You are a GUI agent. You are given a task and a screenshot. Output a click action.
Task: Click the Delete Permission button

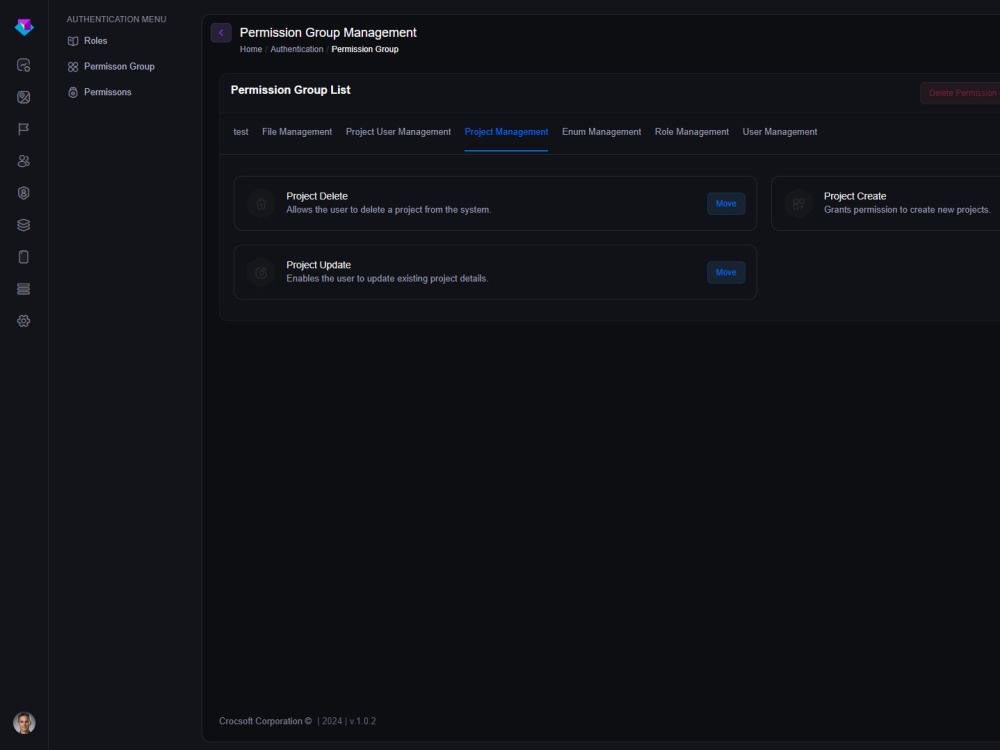960,93
